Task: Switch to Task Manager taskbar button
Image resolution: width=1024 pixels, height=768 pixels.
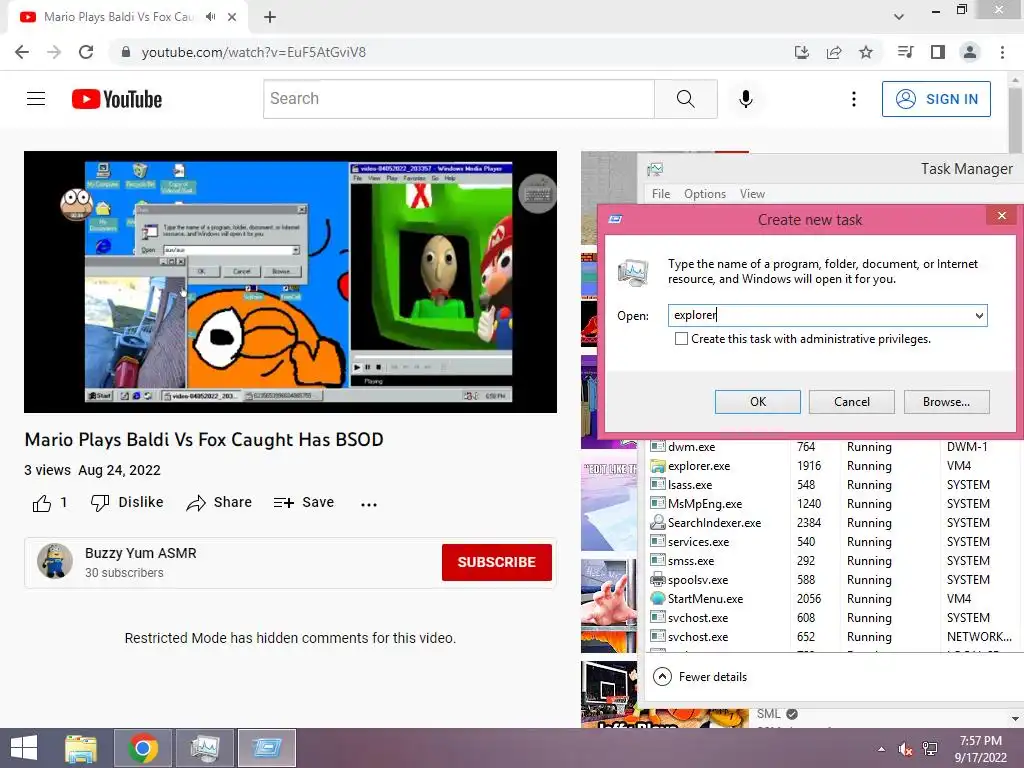Action: 204,748
